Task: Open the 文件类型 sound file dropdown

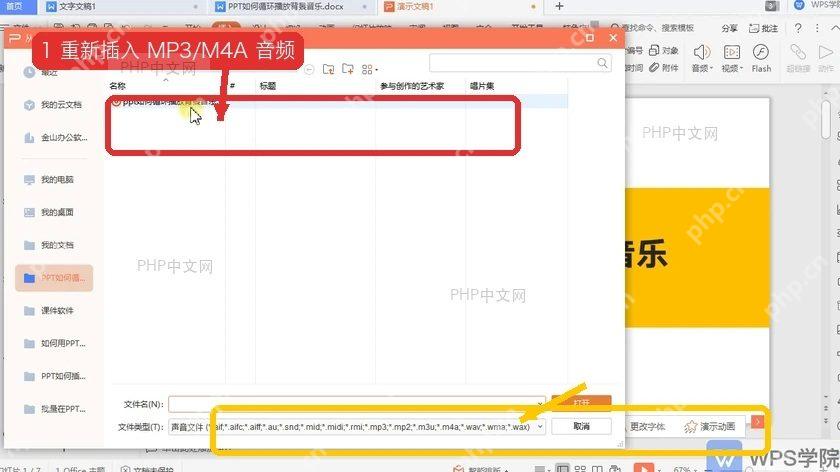Action: coord(357,426)
